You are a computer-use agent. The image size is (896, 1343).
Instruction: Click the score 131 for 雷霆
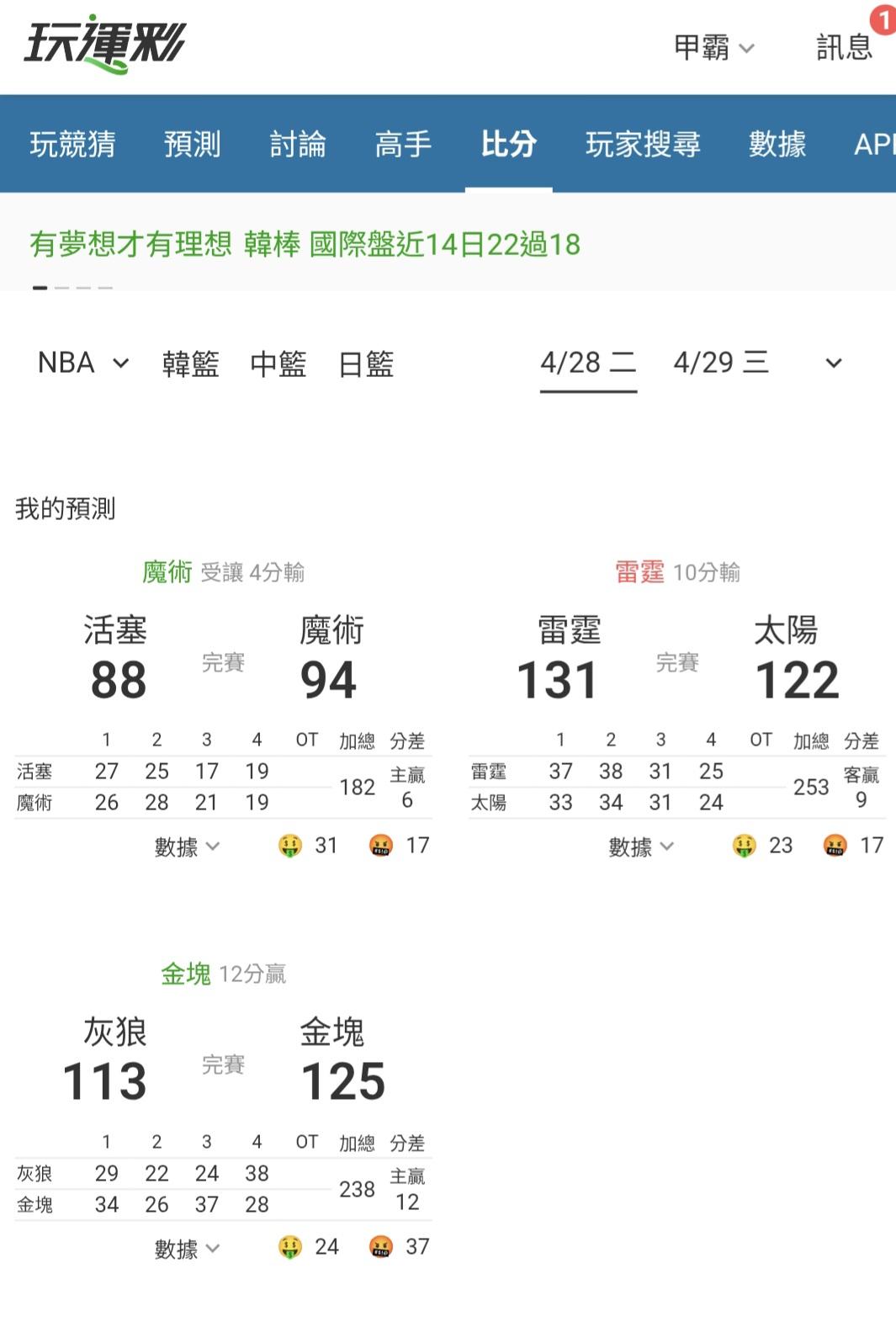tap(558, 680)
